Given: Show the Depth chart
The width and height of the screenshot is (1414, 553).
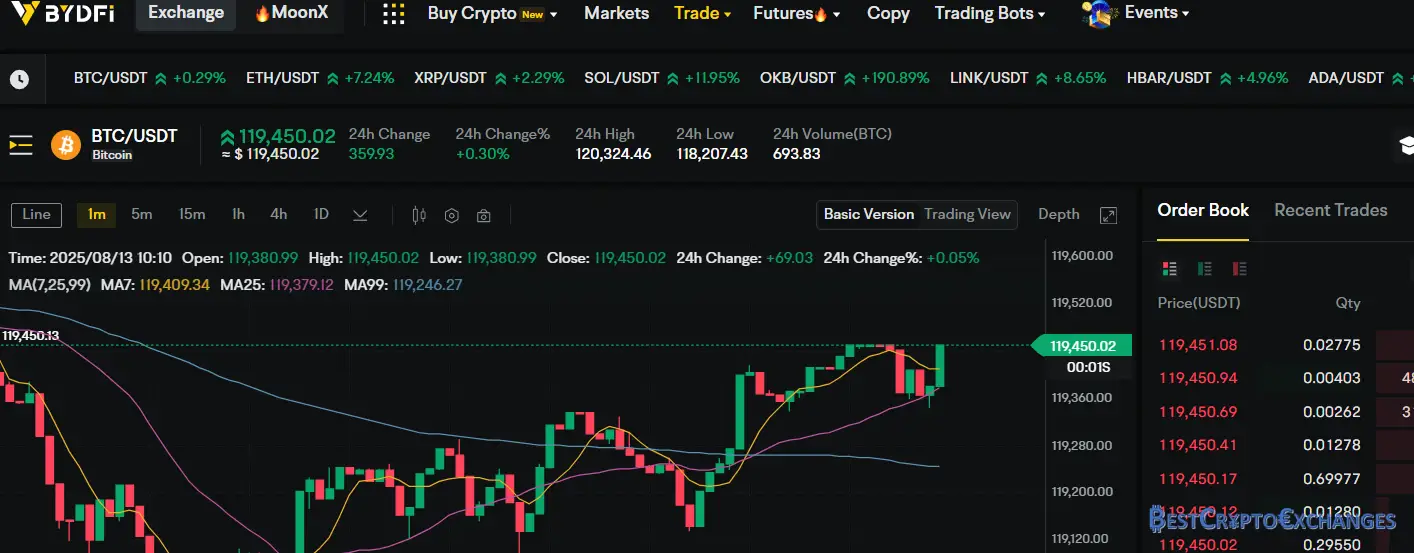Looking at the screenshot, I should (1059, 214).
